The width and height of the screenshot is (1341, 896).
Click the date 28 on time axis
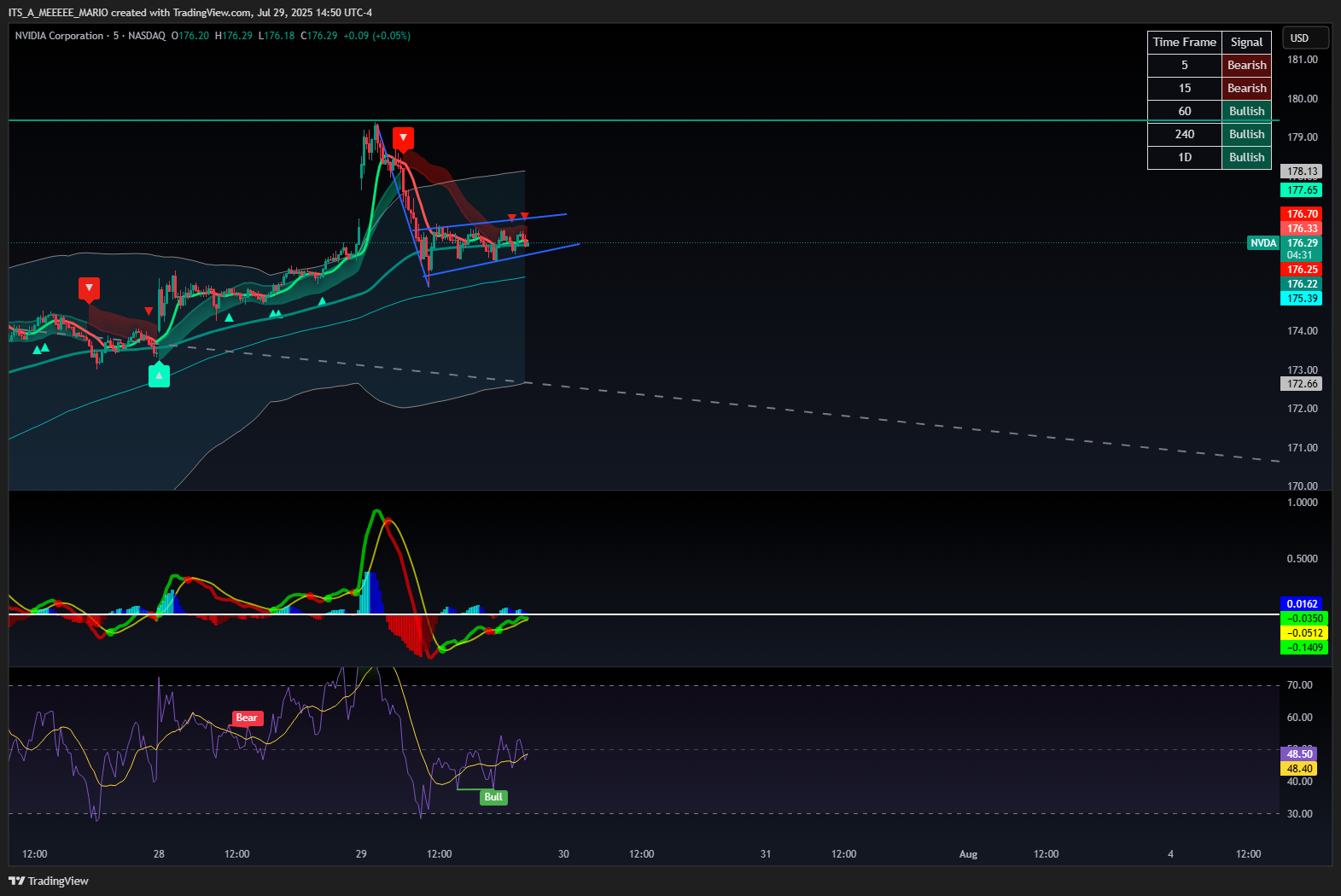point(159,854)
